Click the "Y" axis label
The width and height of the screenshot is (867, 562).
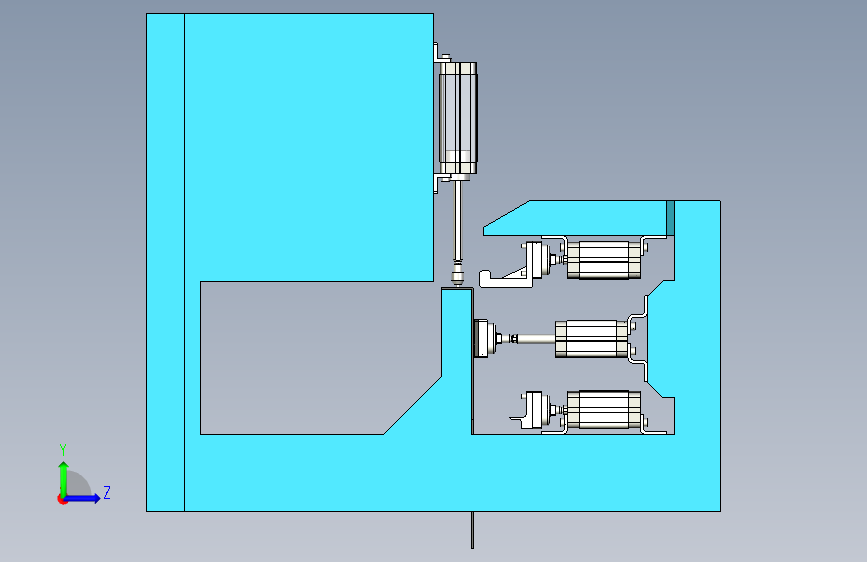(x=63, y=450)
